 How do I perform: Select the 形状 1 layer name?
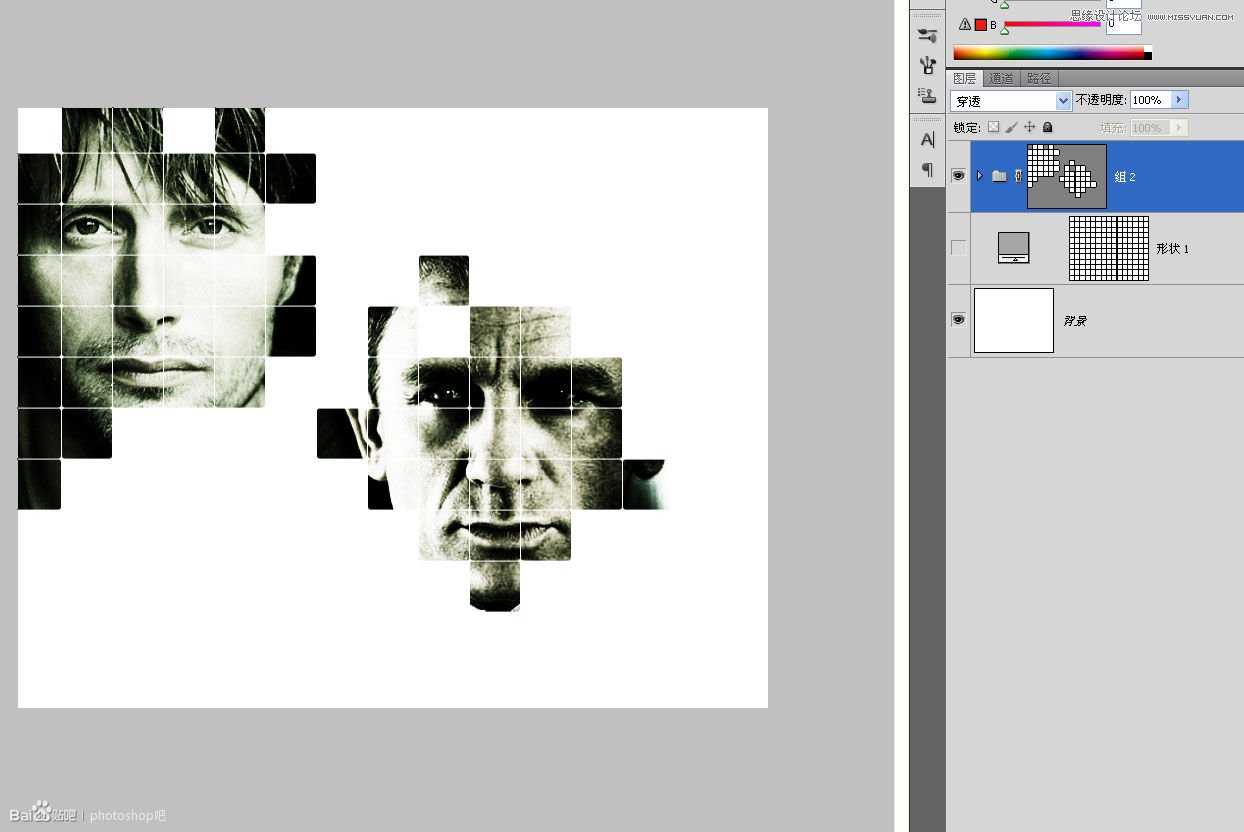(1172, 249)
